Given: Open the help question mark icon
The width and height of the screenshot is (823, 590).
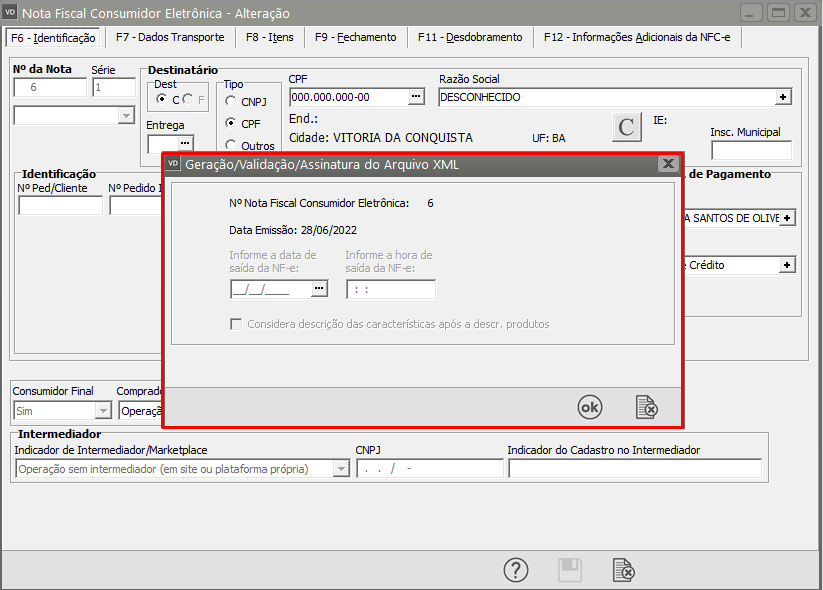Looking at the screenshot, I should click(x=515, y=570).
